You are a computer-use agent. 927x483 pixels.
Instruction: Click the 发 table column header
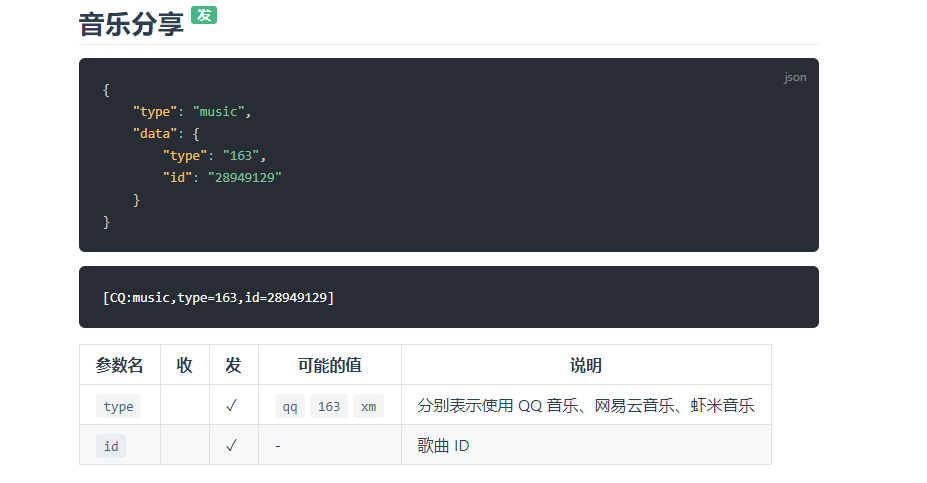234,365
